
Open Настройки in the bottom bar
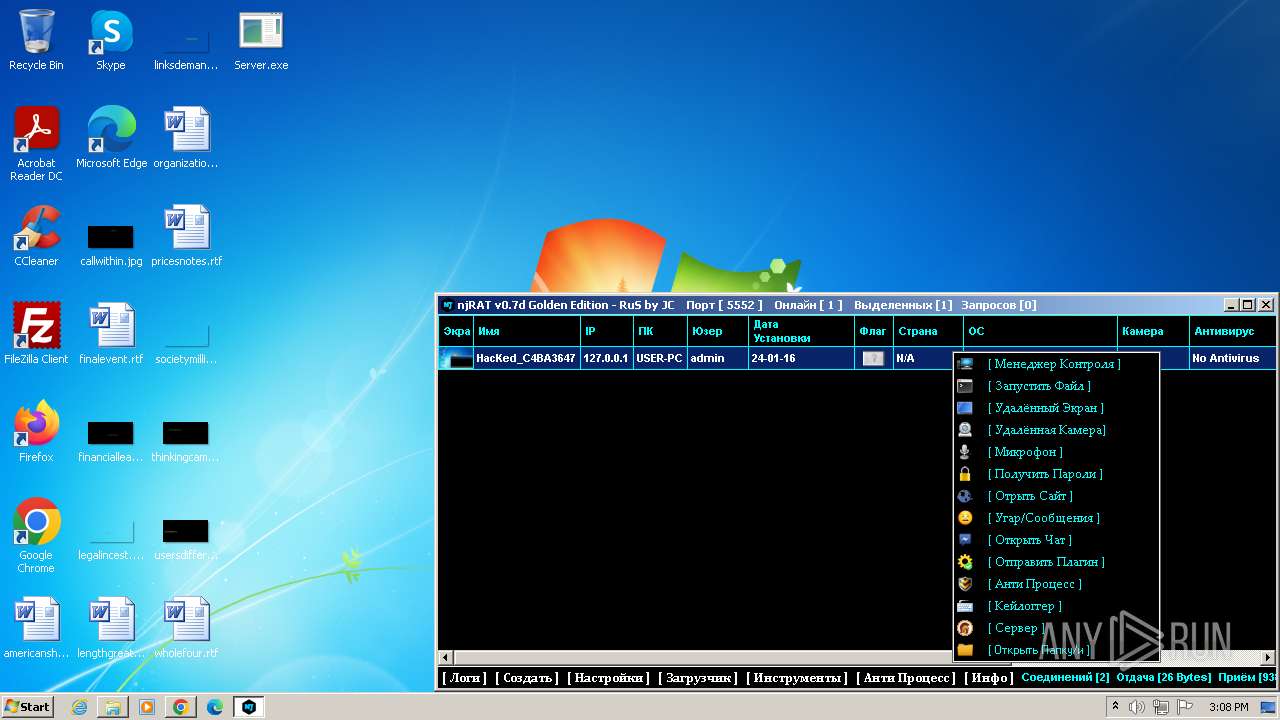point(609,678)
